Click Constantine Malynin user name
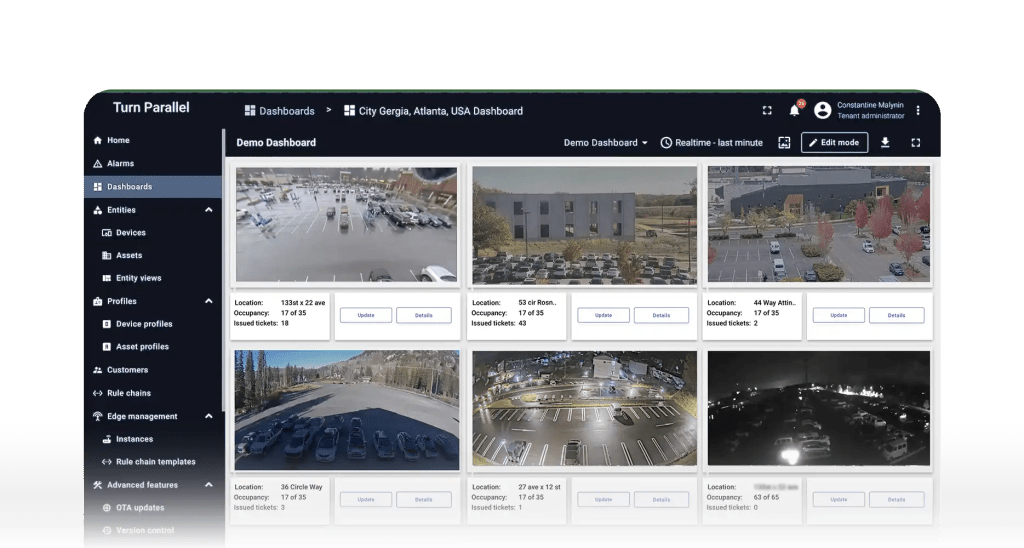The width and height of the screenshot is (1024, 548). [x=871, y=105]
